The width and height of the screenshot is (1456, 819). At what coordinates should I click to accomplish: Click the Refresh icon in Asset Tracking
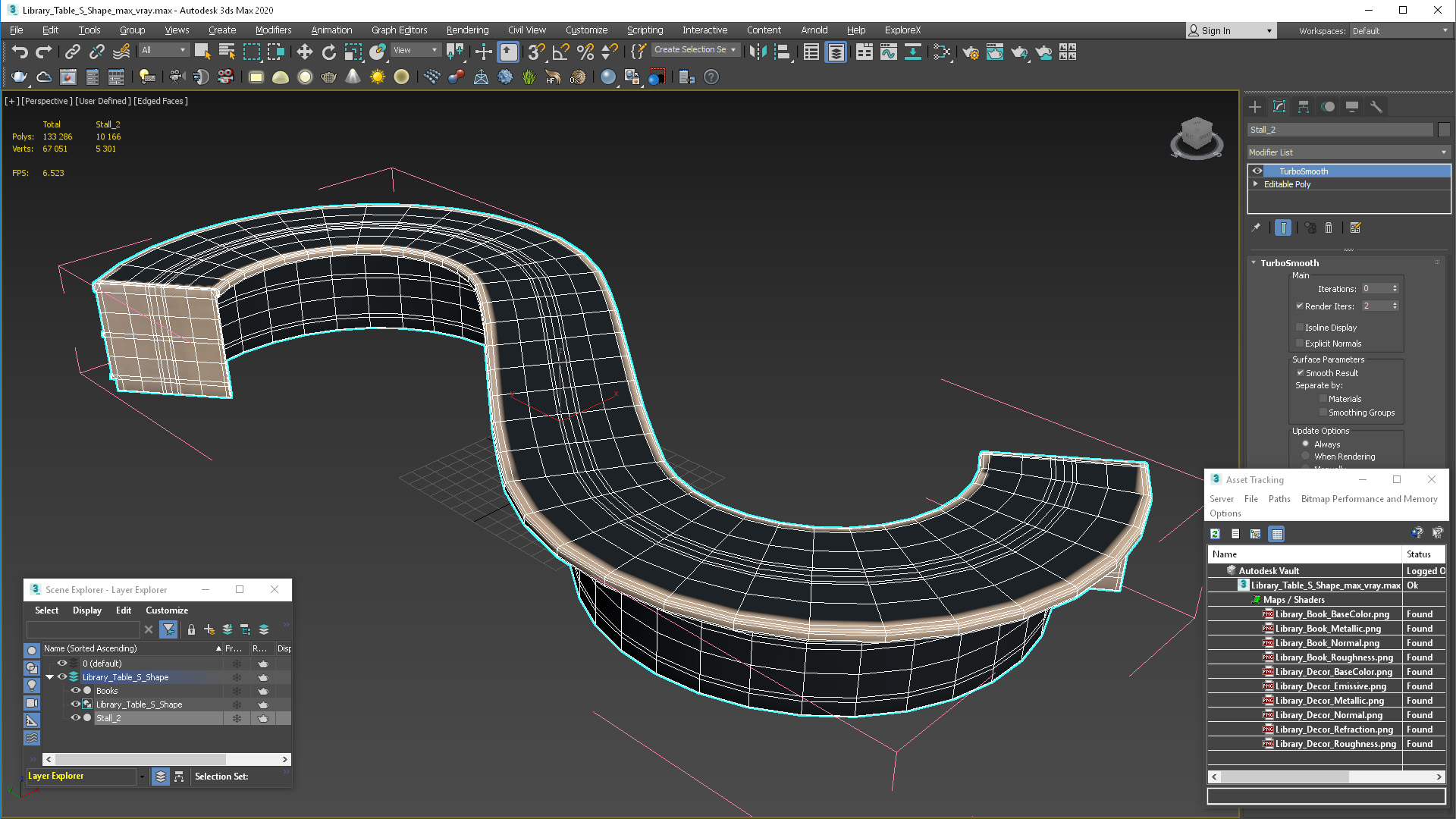point(1215,534)
